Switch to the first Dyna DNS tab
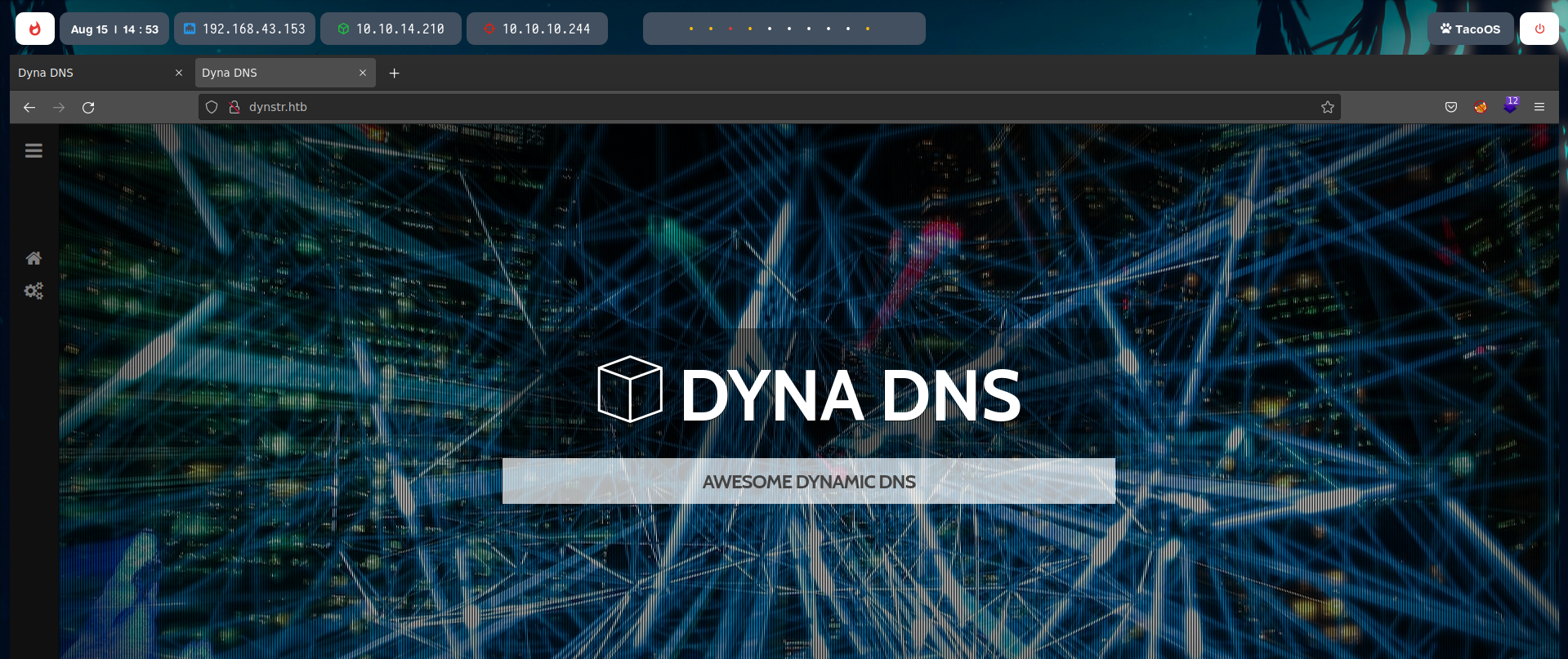1568x659 pixels. coord(90,73)
